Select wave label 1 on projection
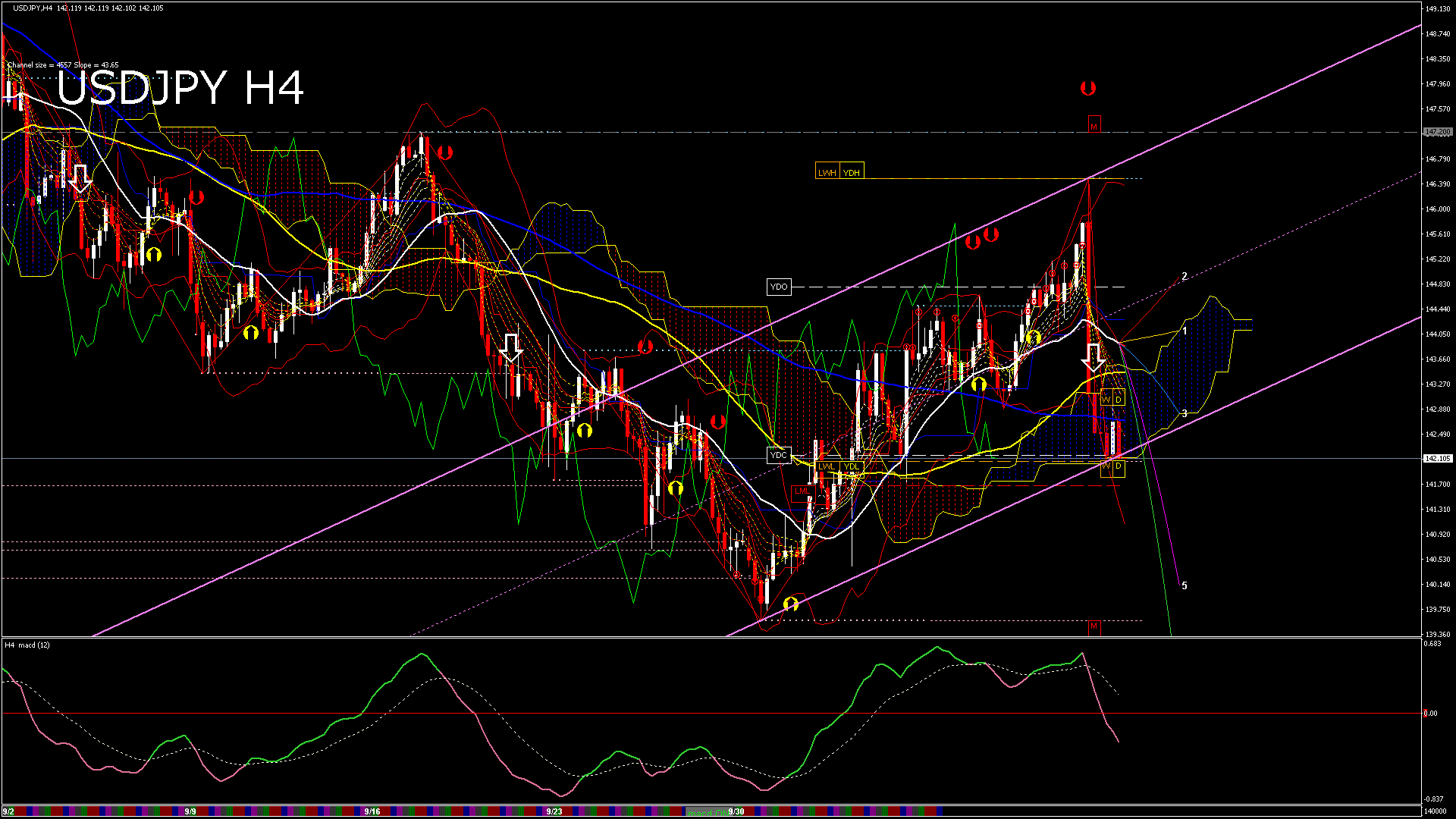The height and width of the screenshot is (819, 1456). (x=1185, y=331)
